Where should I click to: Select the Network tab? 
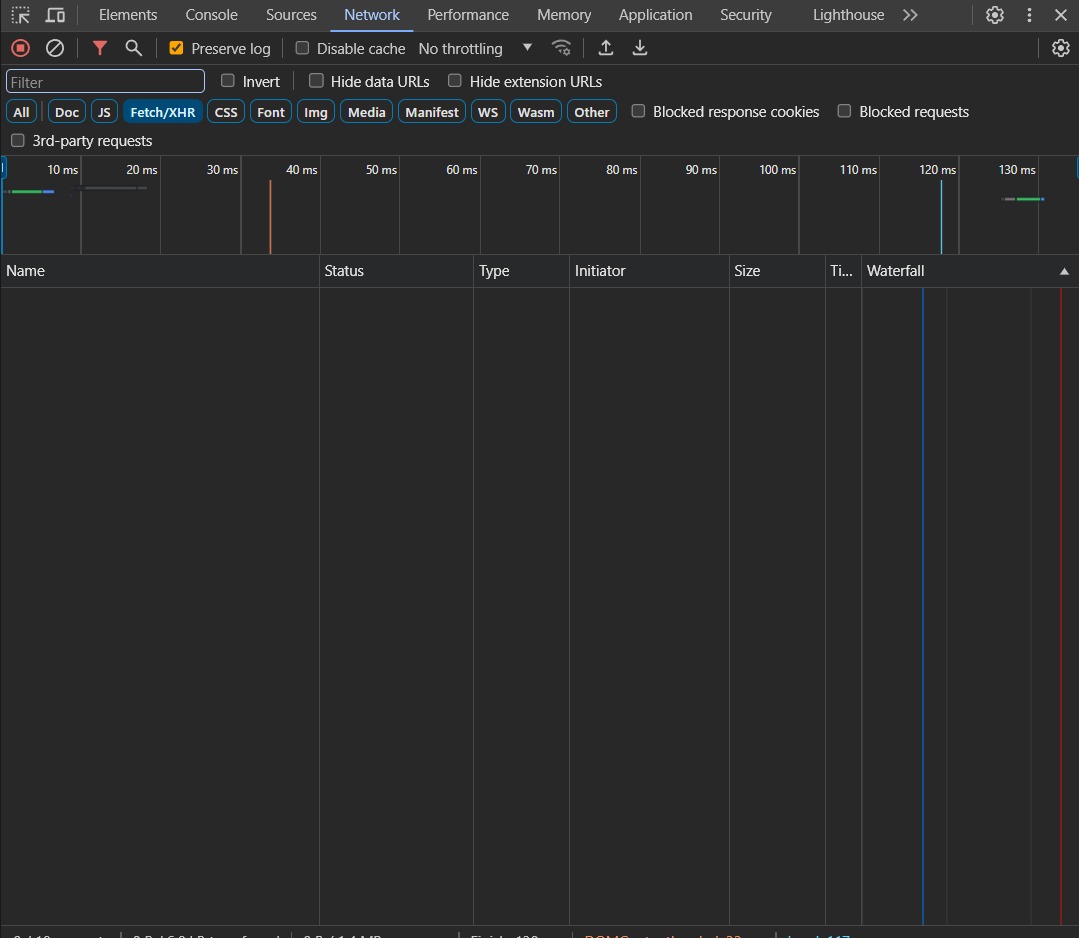[x=372, y=15]
